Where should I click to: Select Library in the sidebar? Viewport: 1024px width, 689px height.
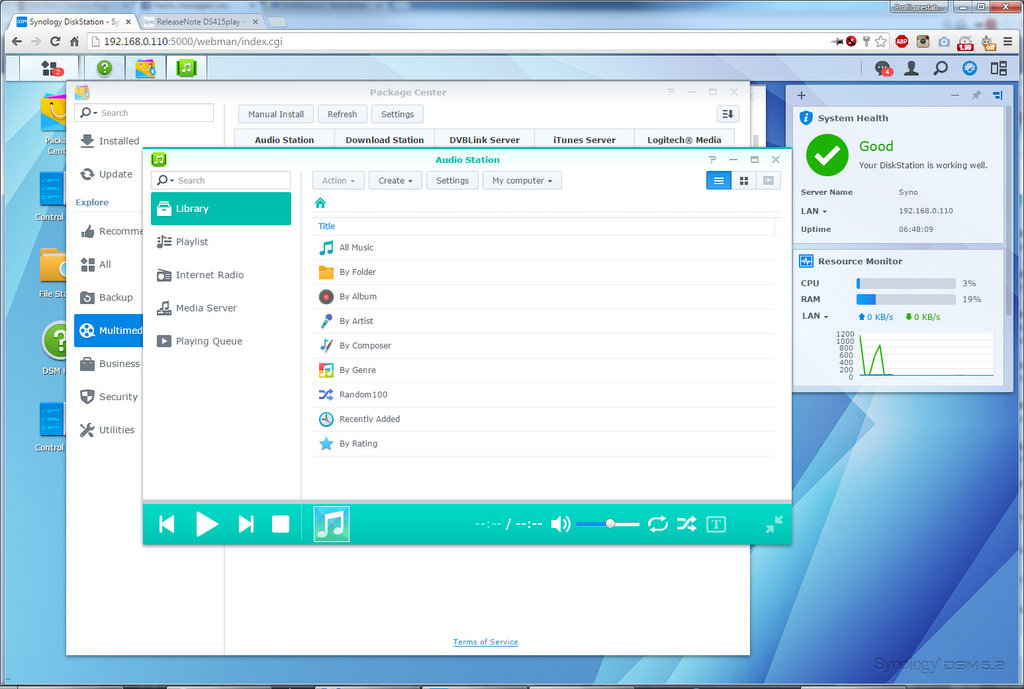(x=221, y=208)
